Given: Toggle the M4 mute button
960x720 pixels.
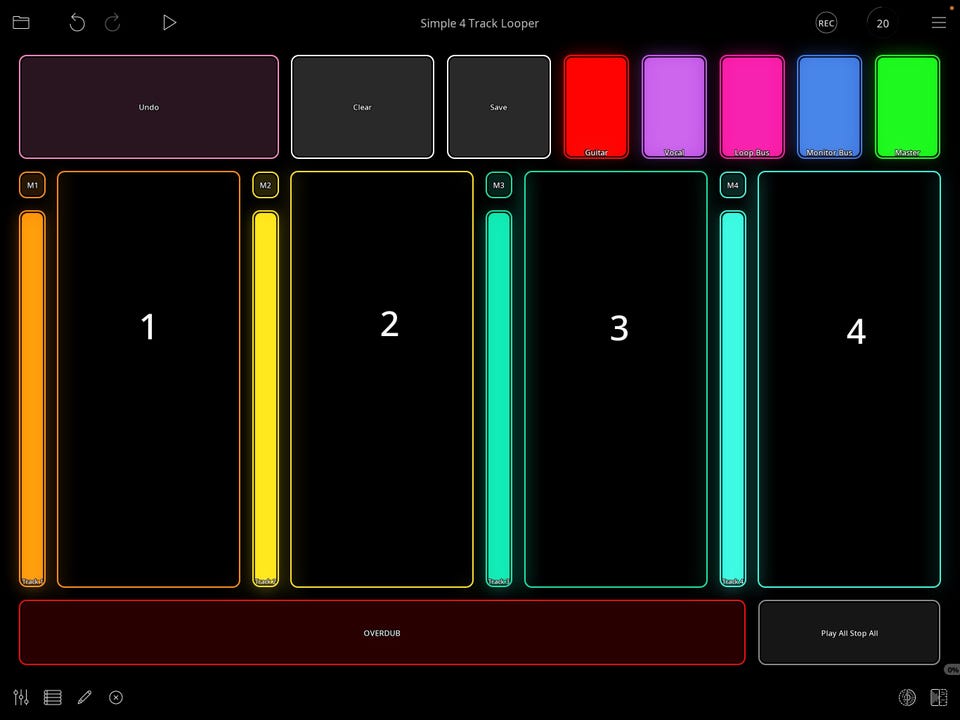Looking at the screenshot, I should click(x=733, y=185).
